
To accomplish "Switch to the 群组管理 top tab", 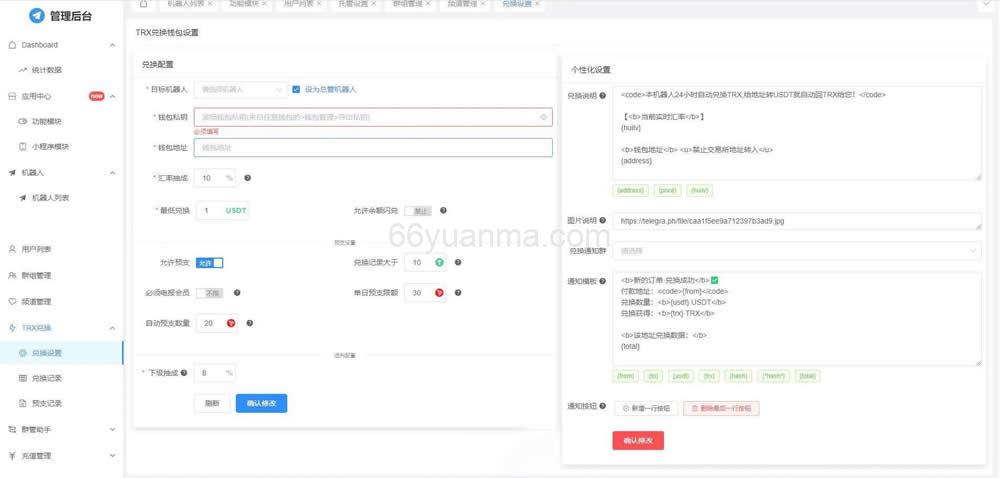I will tap(411, 4).
